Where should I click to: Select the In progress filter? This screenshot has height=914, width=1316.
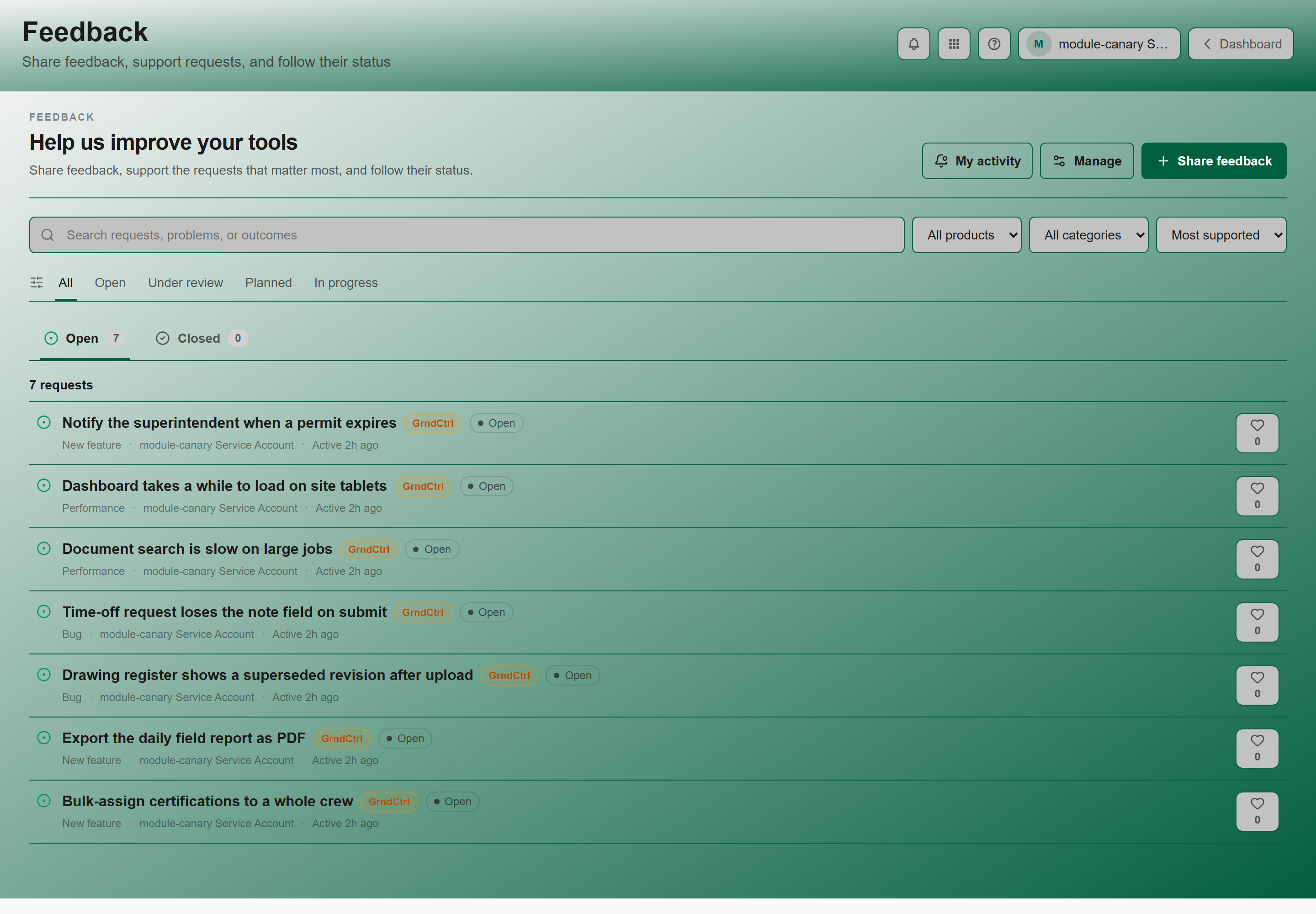[x=346, y=283]
